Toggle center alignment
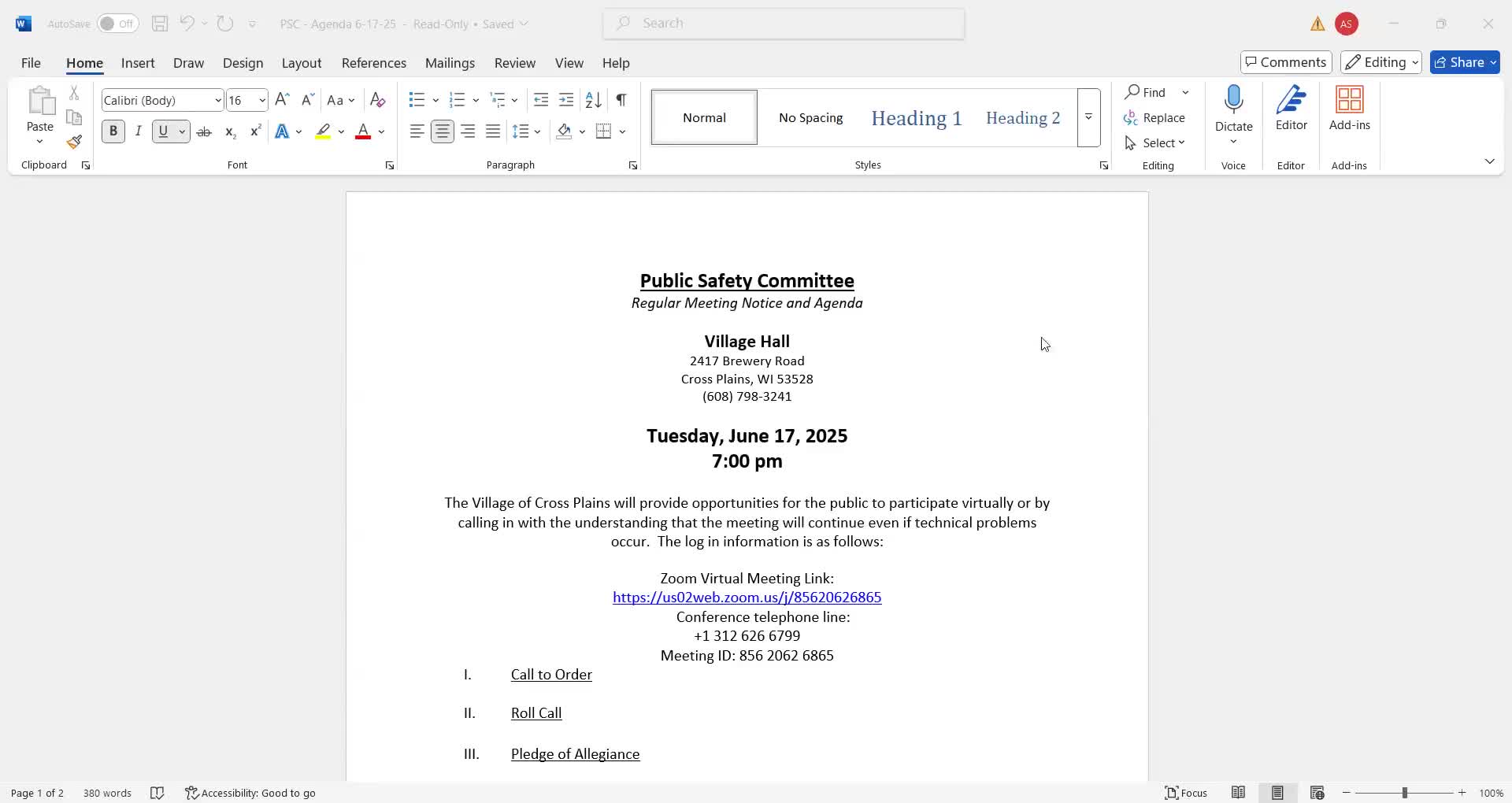 (443, 131)
